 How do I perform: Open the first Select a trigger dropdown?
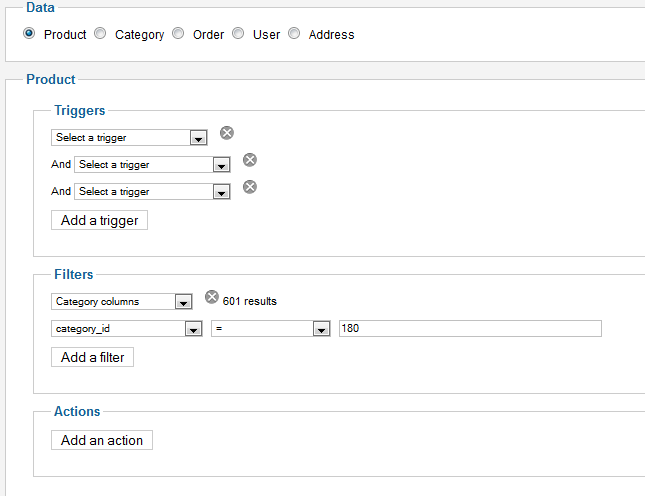coord(129,137)
